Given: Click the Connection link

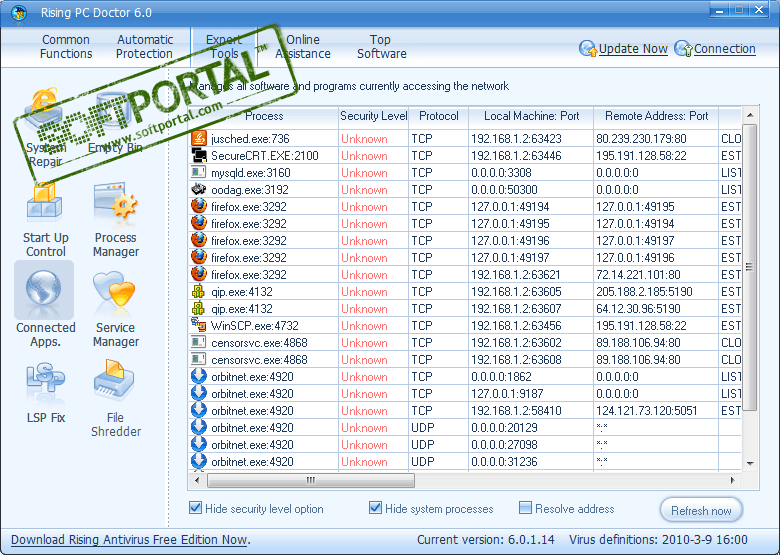Looking at the screenshot, I should coord(724,49).
